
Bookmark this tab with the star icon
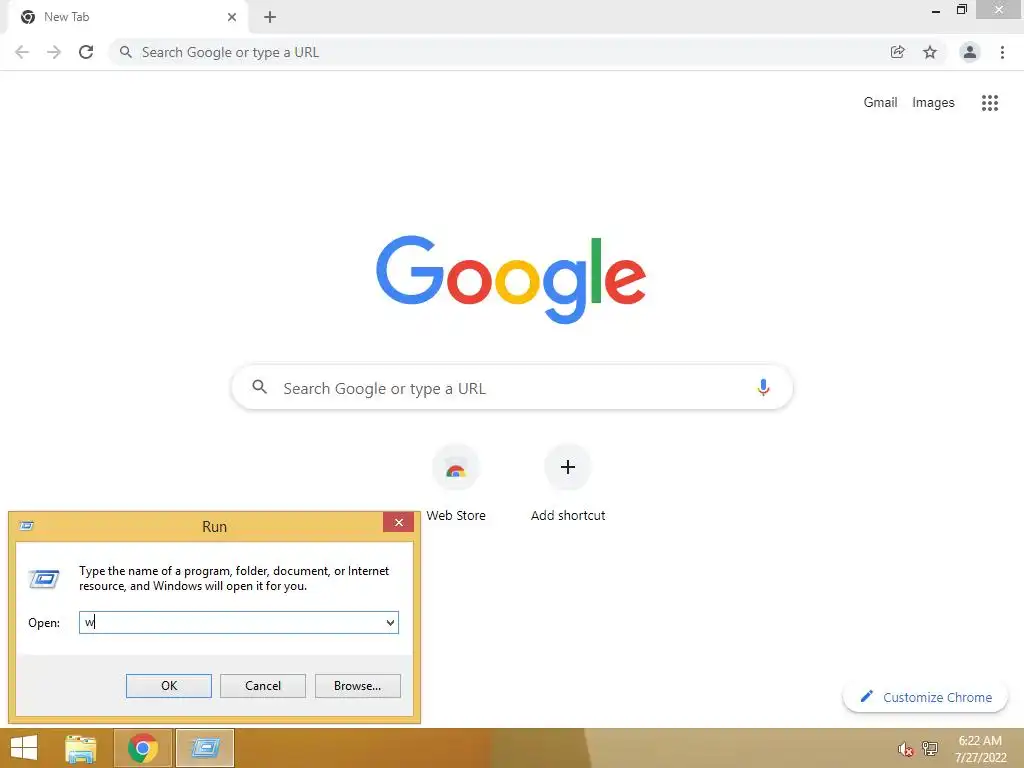pyautogui.click(x=930, y=52)
